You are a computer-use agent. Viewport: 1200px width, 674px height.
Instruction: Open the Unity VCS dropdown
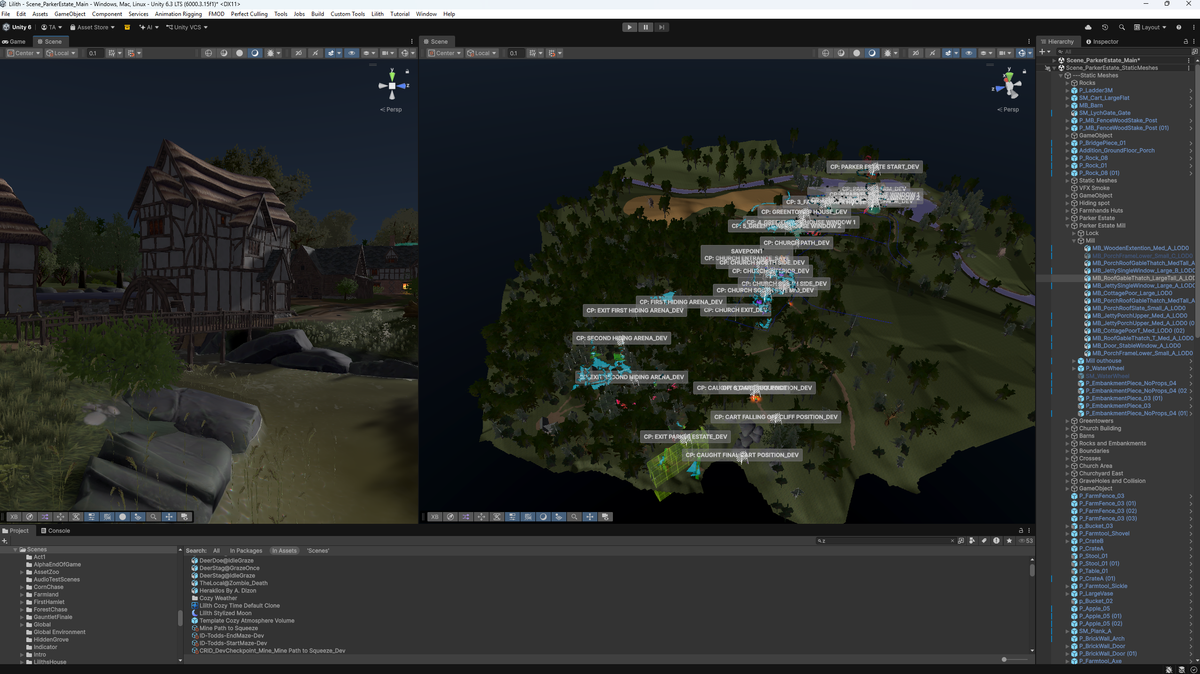[x=188, y=27]
